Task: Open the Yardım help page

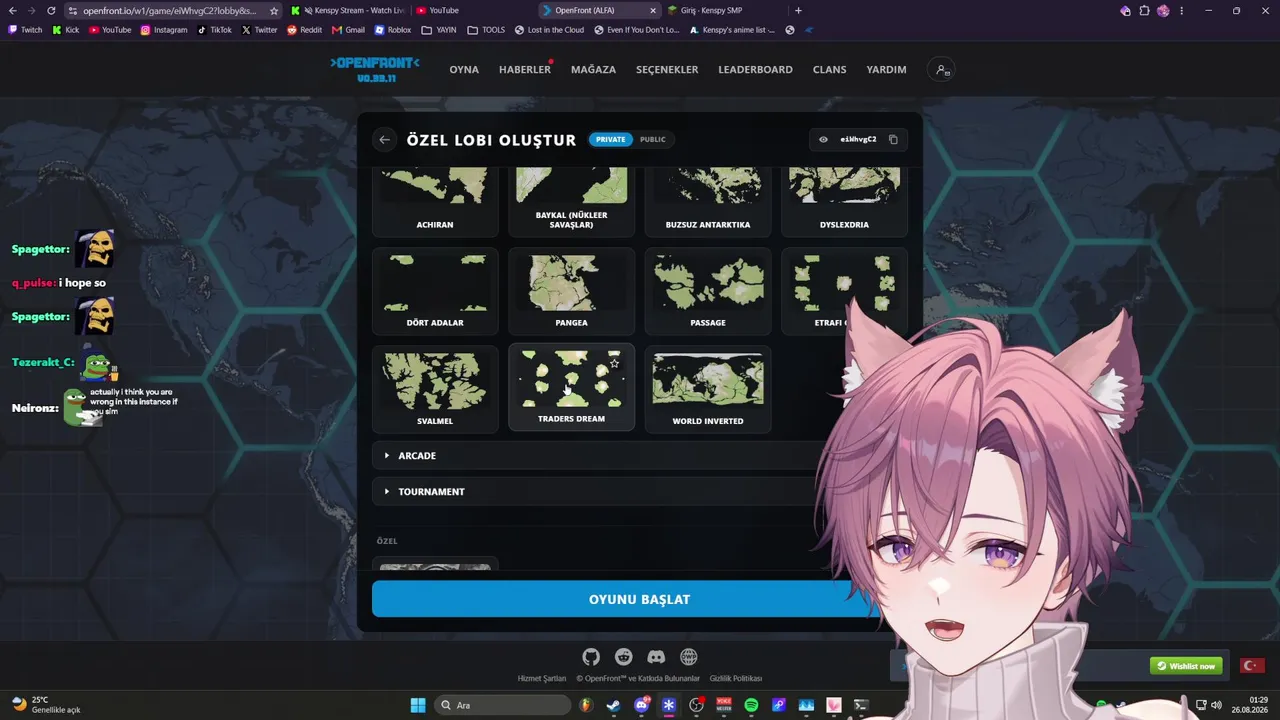Action: (x=886, y=70)
